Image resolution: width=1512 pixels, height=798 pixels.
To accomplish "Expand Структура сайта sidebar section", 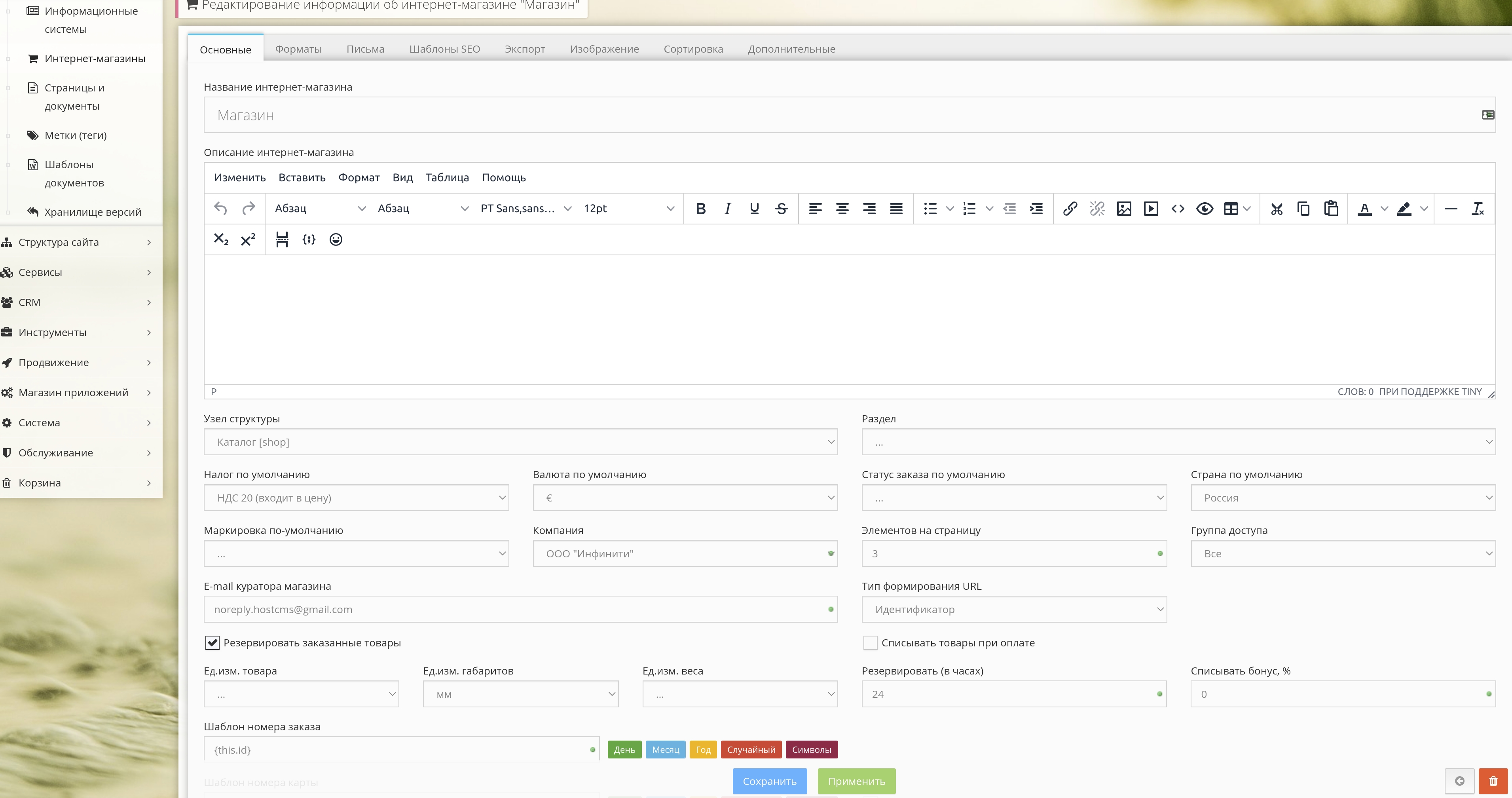I will (81, 242).
